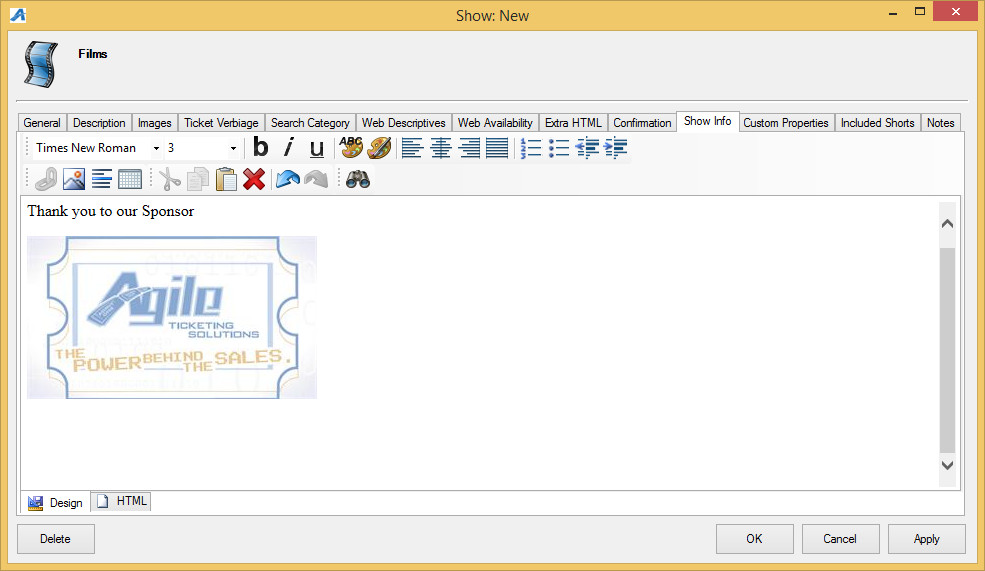This screenshot has height=571, width=985.
Task: Redo the last edit
Action: tap(316, 180)
